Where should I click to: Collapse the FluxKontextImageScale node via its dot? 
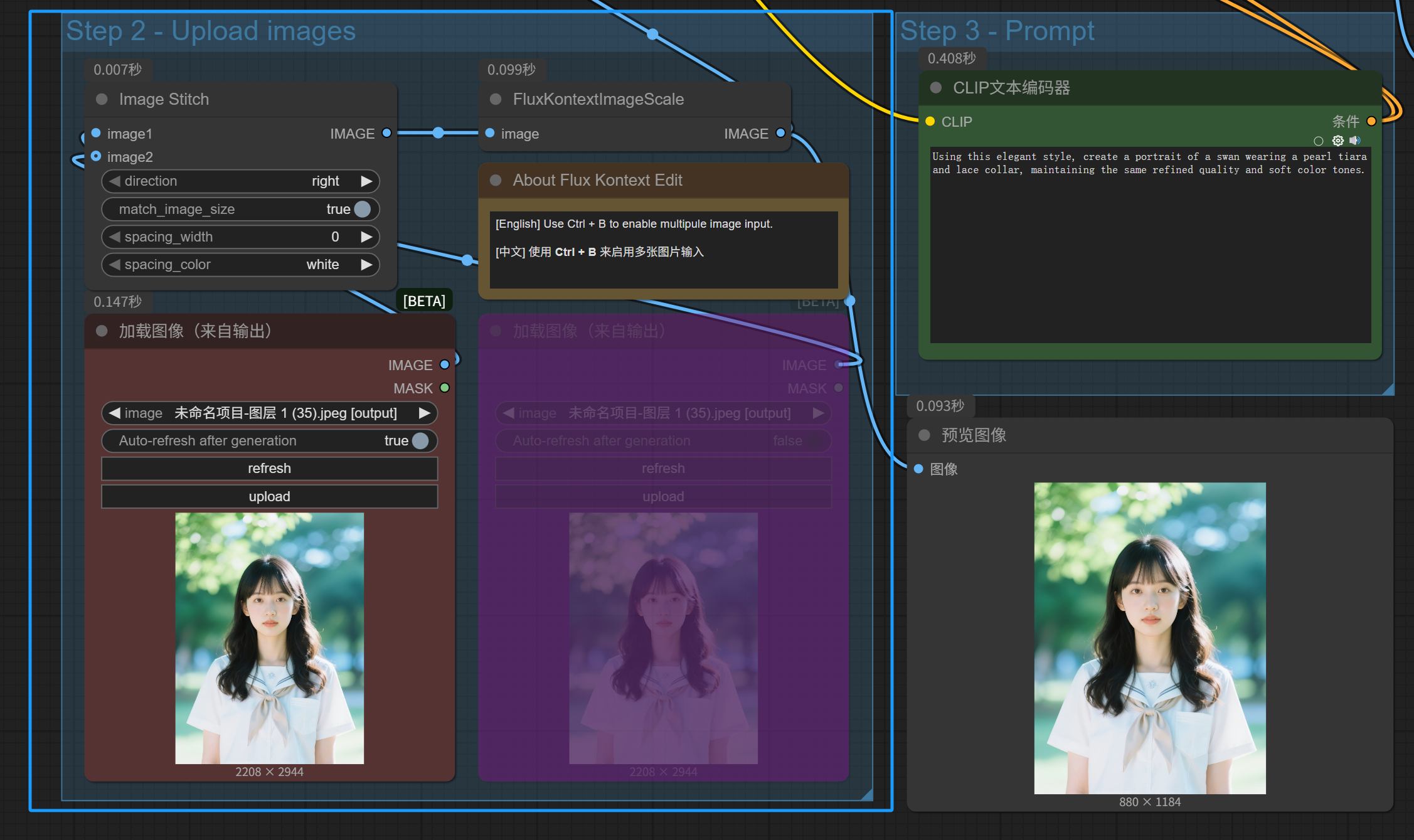click(x=496, y=99)
